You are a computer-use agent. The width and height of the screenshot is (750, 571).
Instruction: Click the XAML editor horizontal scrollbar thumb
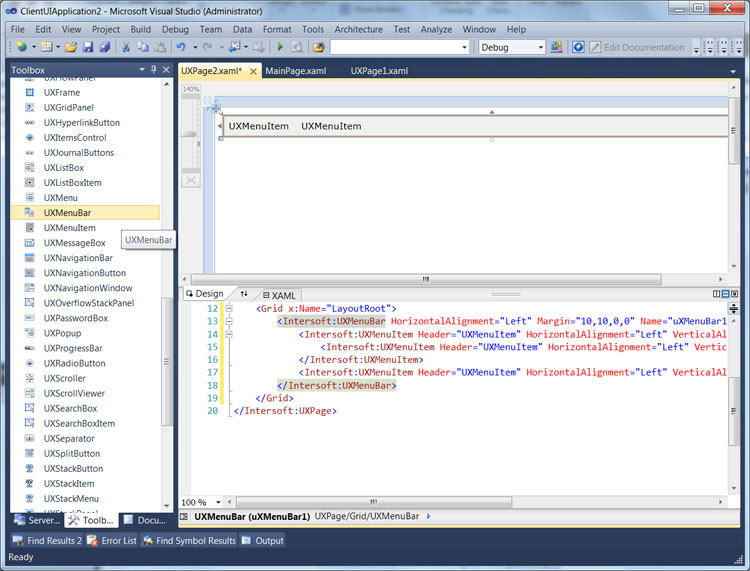pos(374,502)
